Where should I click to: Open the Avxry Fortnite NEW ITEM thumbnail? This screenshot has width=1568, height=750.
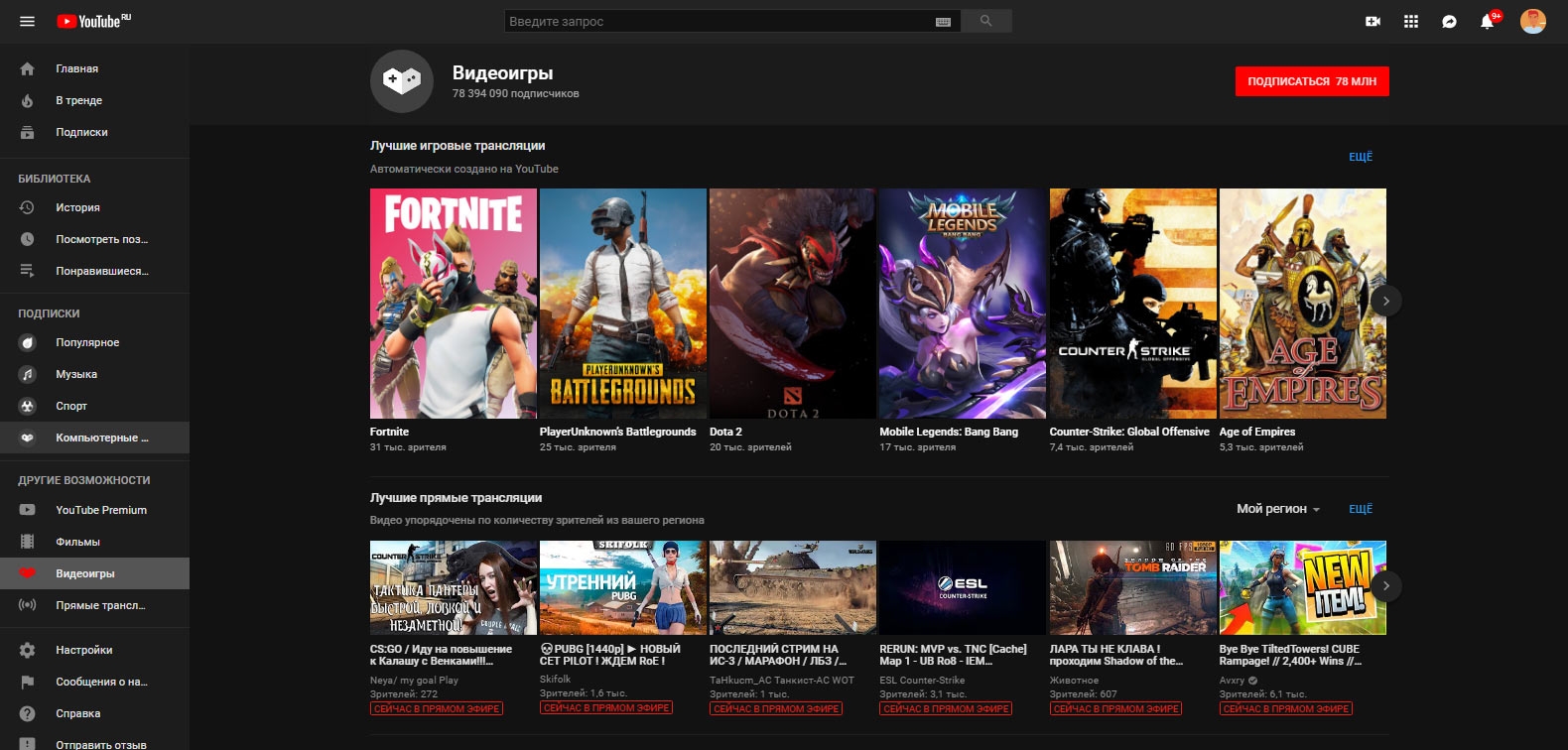pos(1303,587)
